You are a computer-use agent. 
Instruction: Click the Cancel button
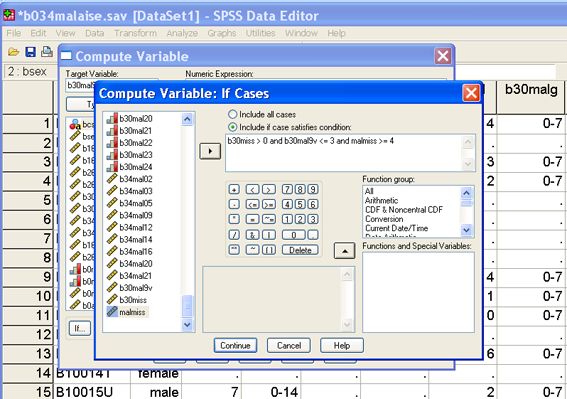[x=289, y=345]
